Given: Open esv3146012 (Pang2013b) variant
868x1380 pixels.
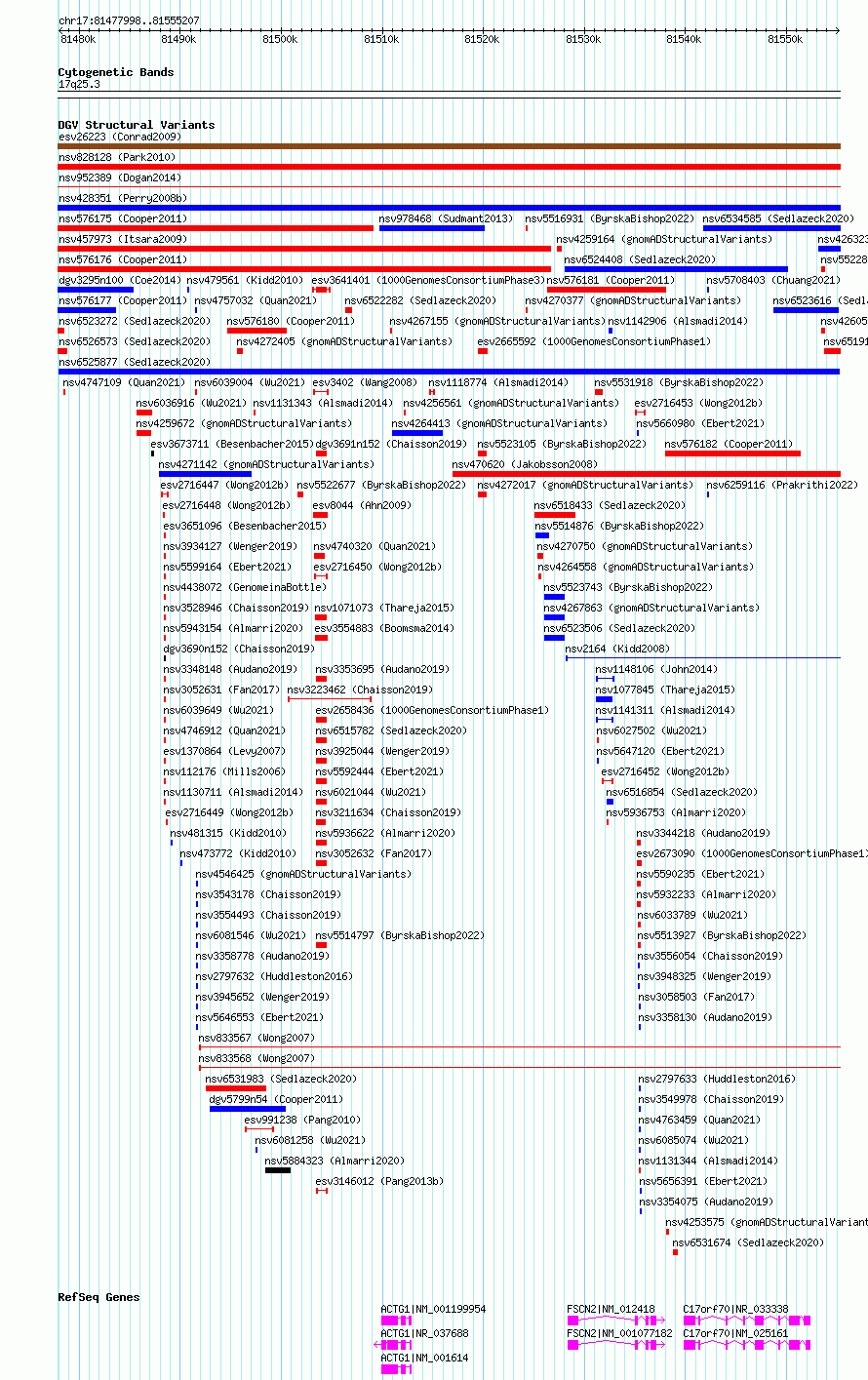Looking at the screenshot, I should [379, 1181].
